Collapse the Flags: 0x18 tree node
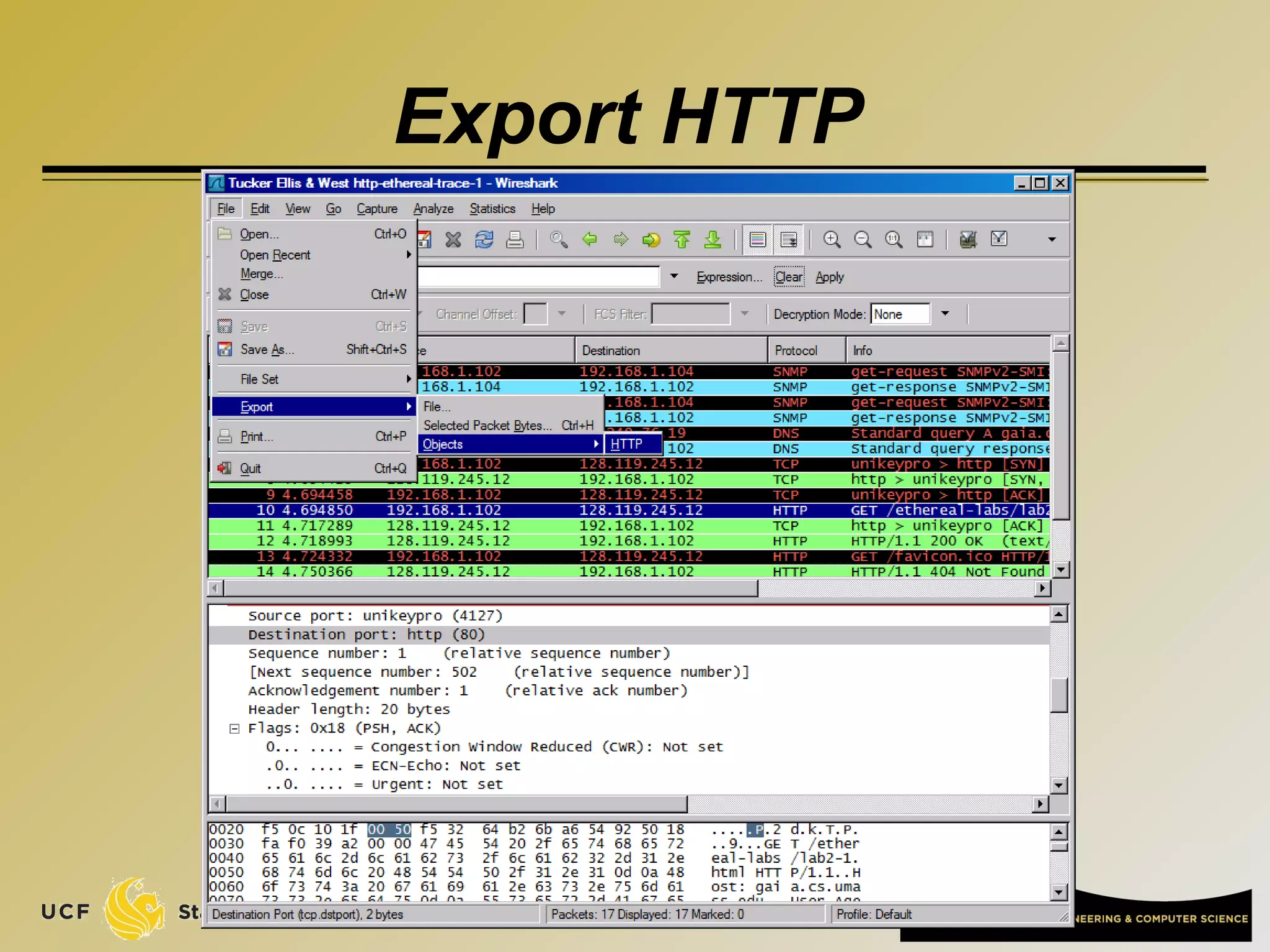The height and width of the screenshot is (952, 1270). [234, 728]
